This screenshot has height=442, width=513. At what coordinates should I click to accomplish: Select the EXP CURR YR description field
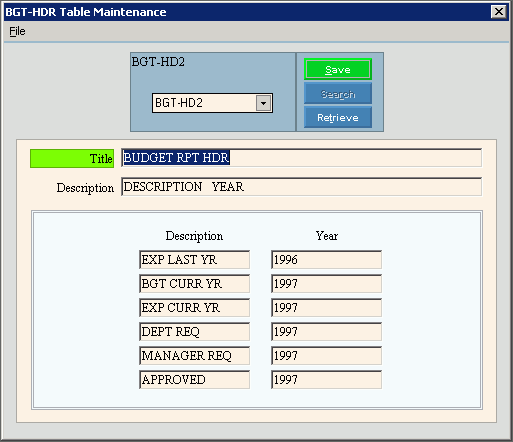[194, 308]
